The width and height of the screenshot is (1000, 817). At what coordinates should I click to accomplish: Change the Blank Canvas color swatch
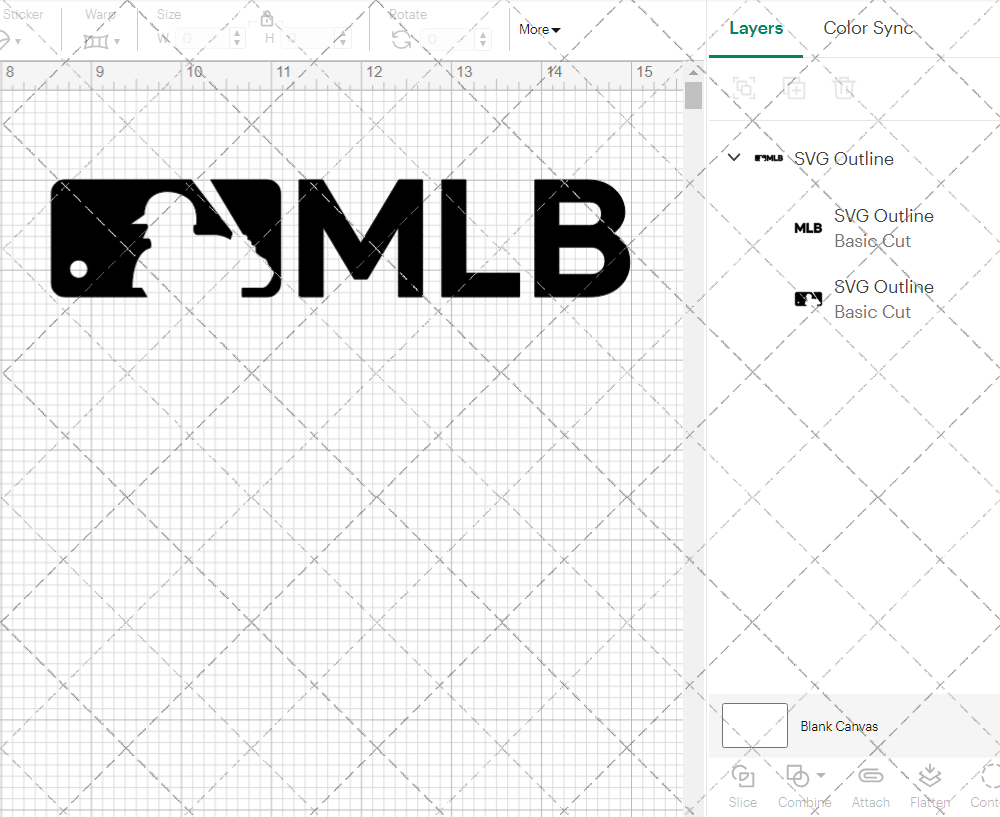point(754,725)
